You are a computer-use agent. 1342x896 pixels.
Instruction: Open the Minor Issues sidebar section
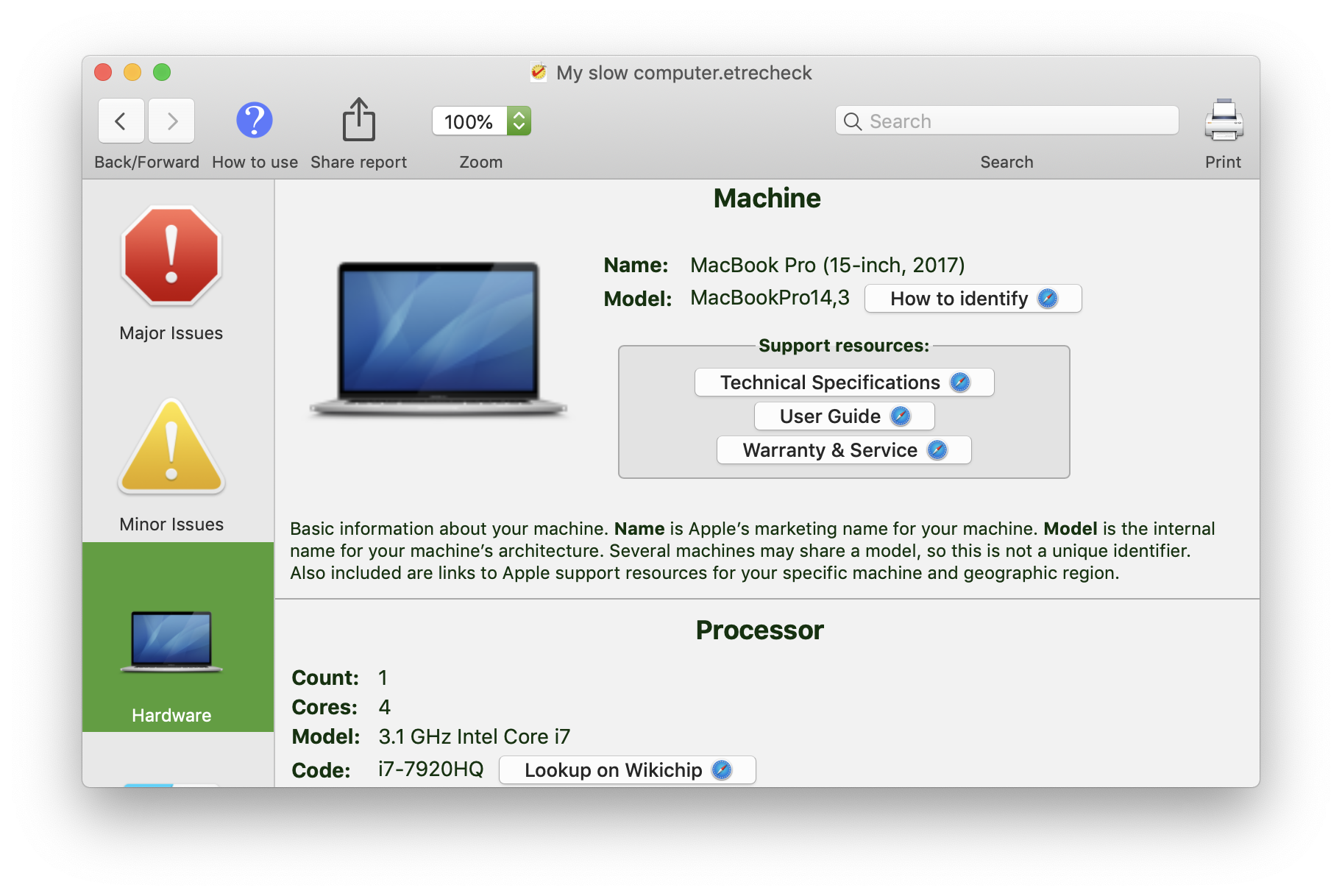[x=171, y=465]
